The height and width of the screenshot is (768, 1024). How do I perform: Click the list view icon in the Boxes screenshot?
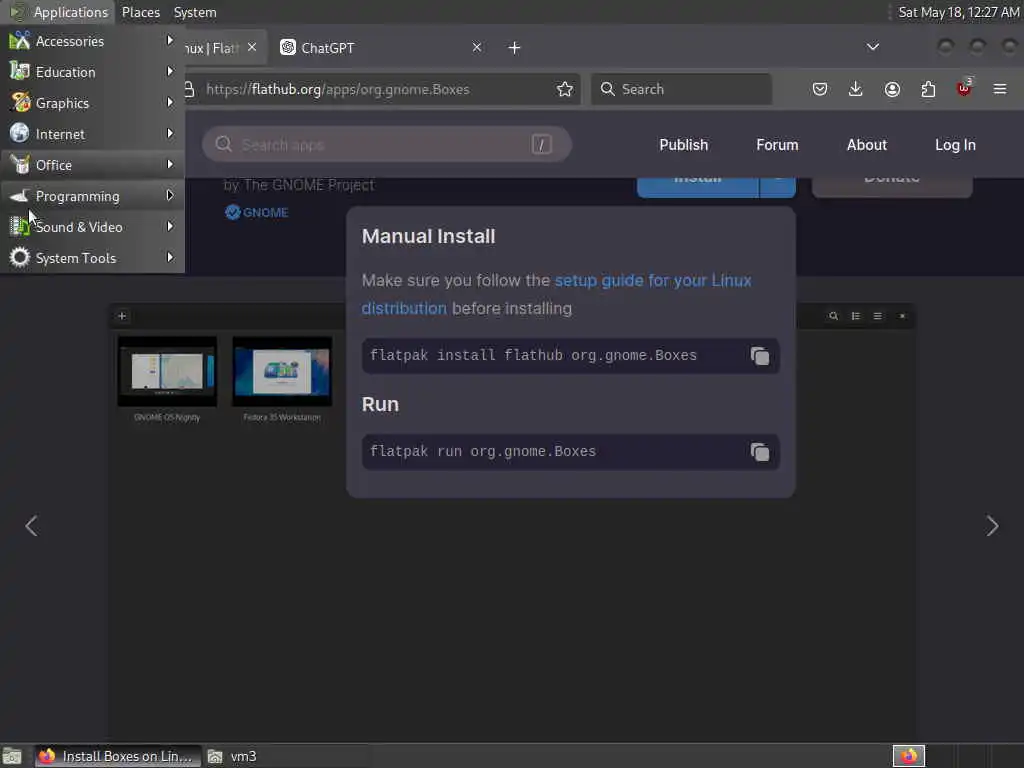tap(856, 316)
